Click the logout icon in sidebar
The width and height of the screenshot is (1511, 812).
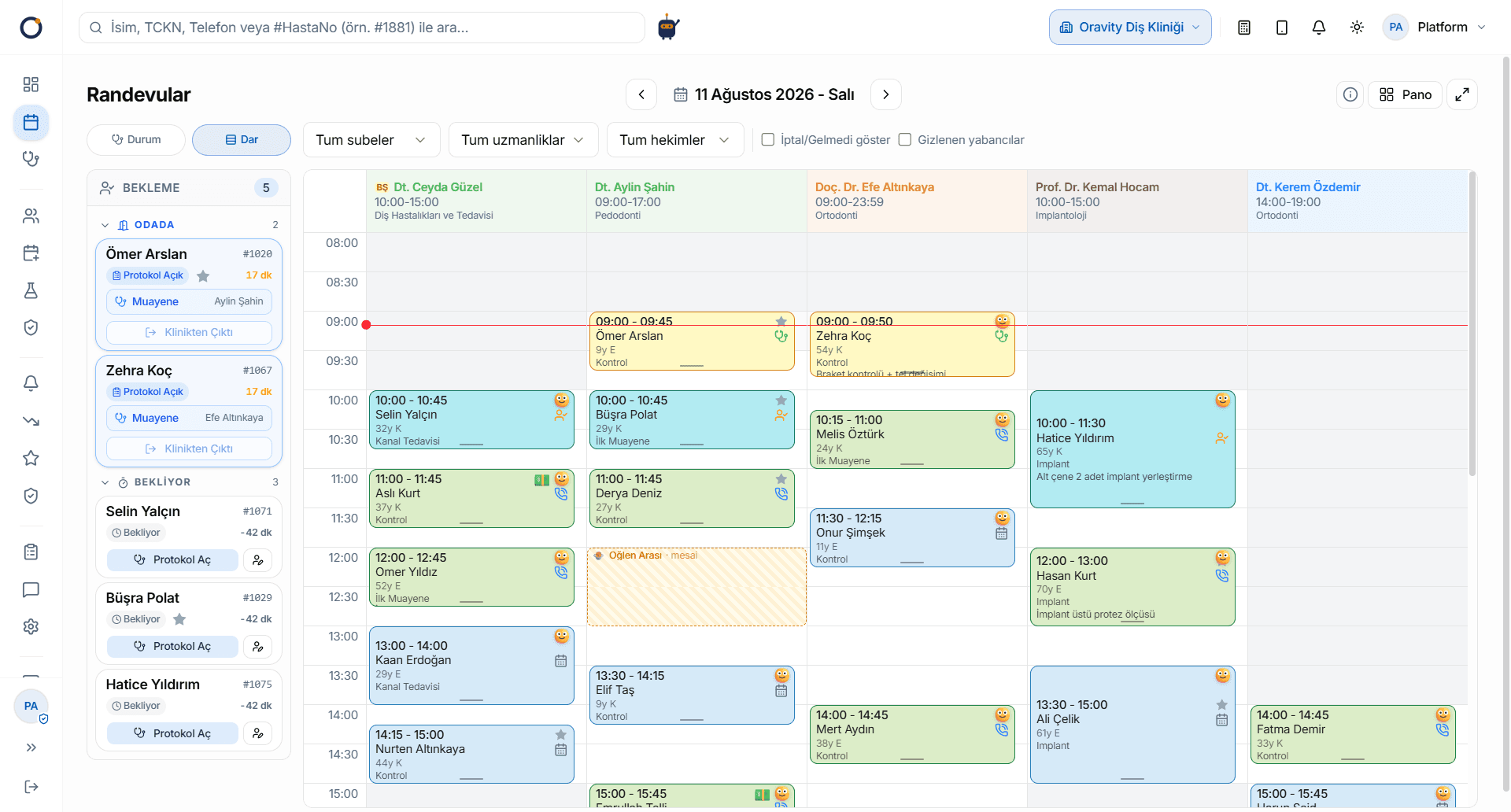(x=31, y=787)
